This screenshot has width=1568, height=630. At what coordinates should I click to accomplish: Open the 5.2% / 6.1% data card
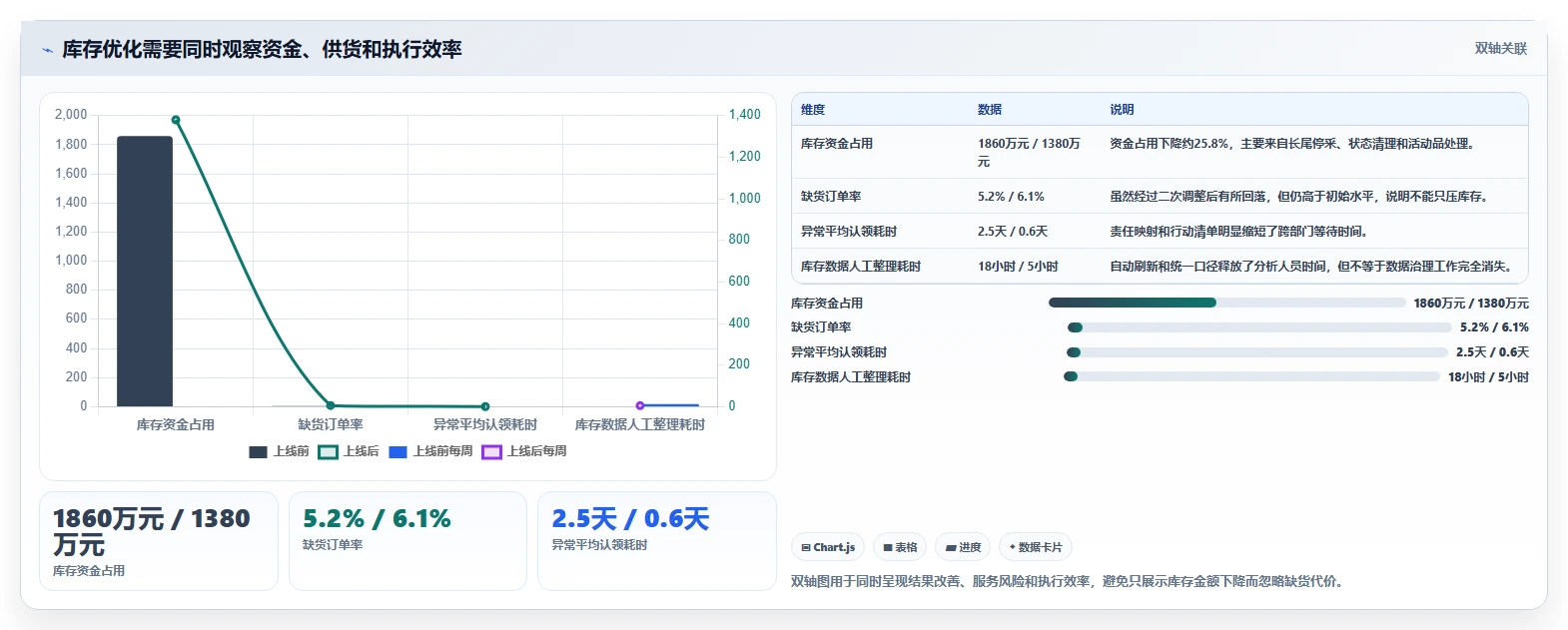407,541
